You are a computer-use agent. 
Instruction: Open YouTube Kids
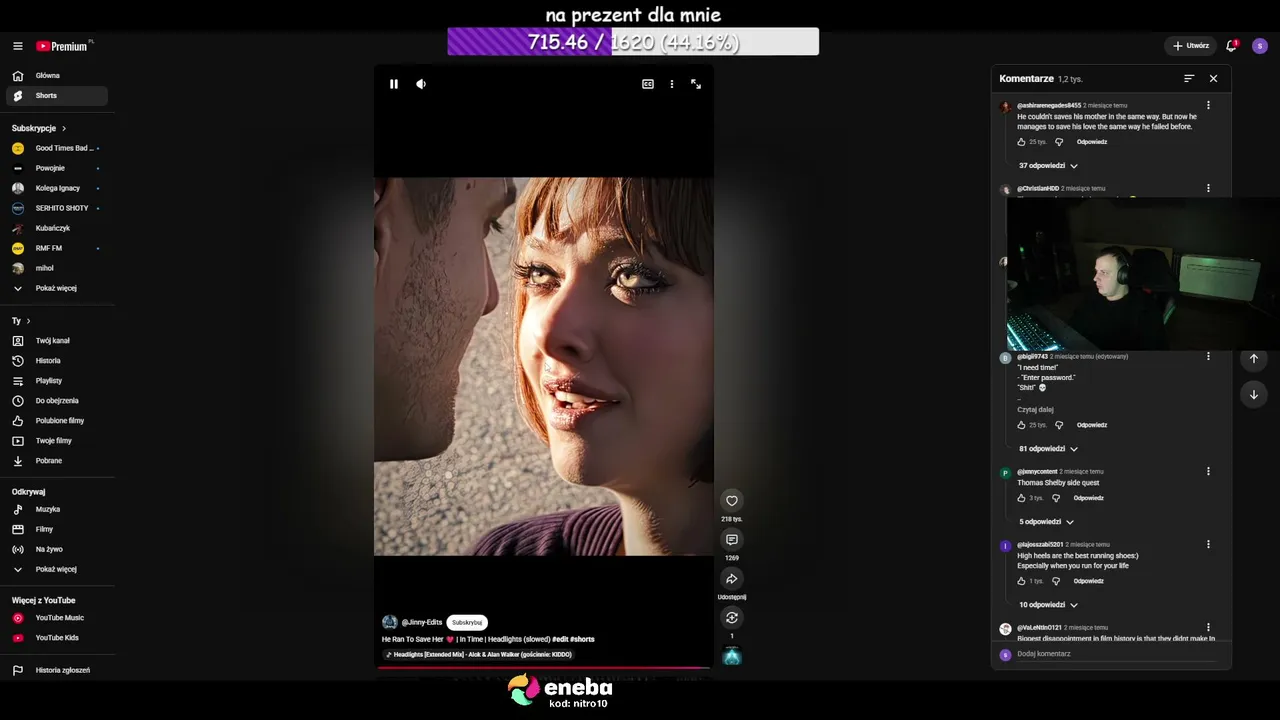click(57, 638)
